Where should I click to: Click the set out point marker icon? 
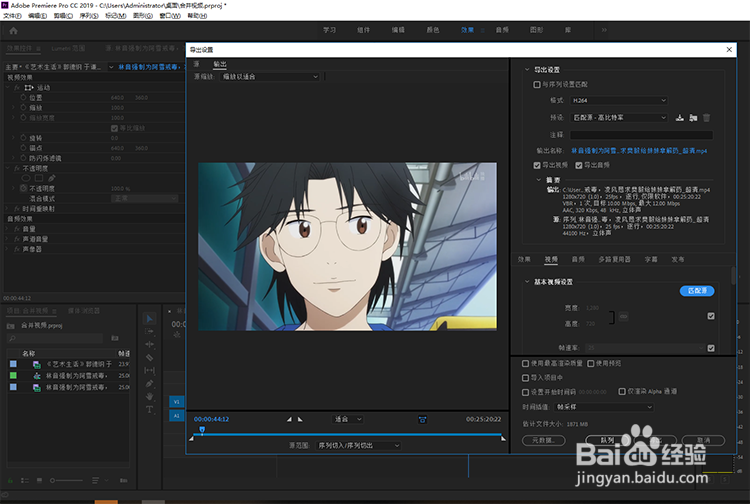pos(300,419)
